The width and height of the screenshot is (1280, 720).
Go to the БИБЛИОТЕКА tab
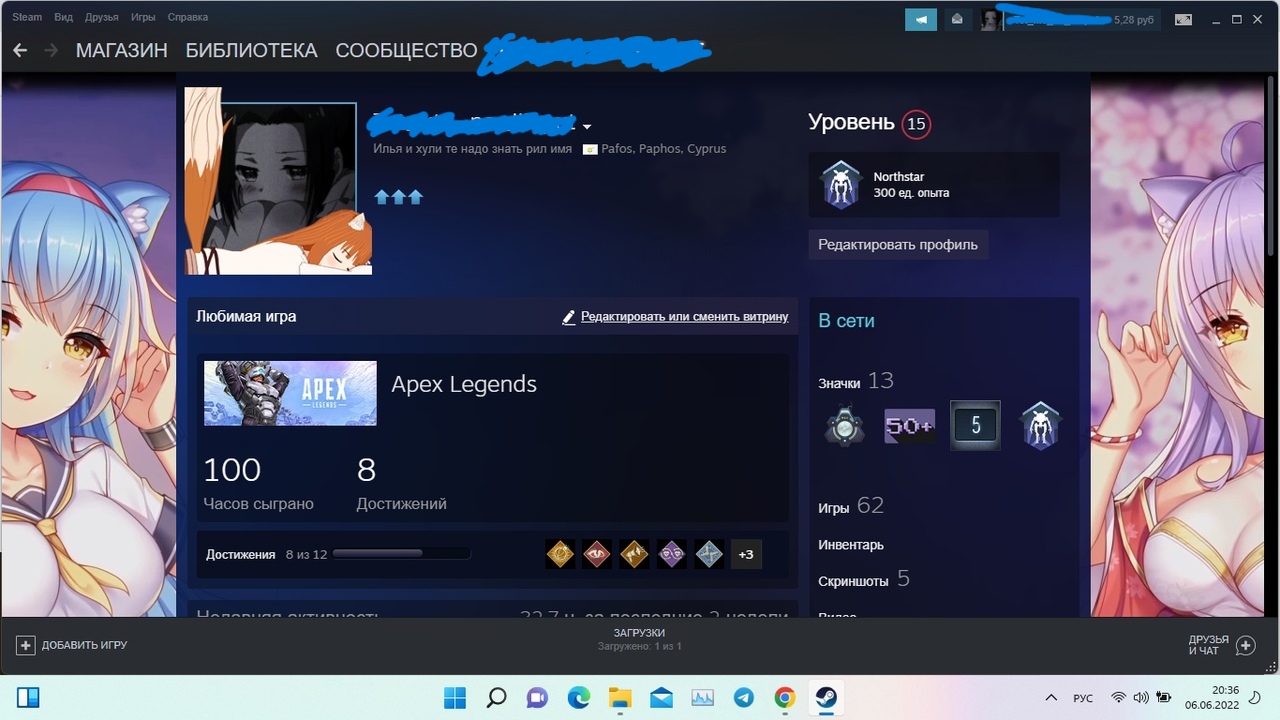point(252,50)
